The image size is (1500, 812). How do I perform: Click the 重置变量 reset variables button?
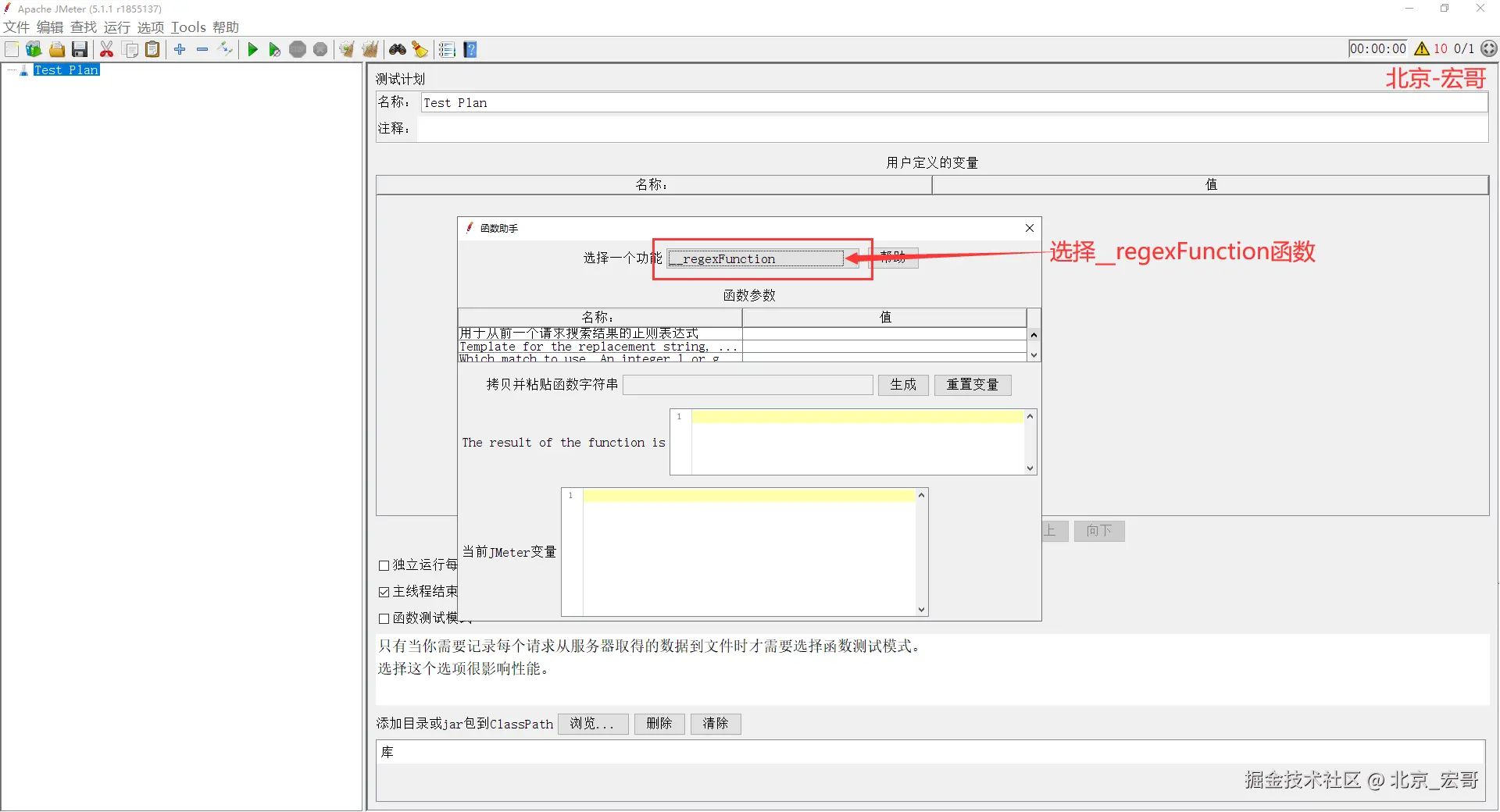(x=973, y=385)
